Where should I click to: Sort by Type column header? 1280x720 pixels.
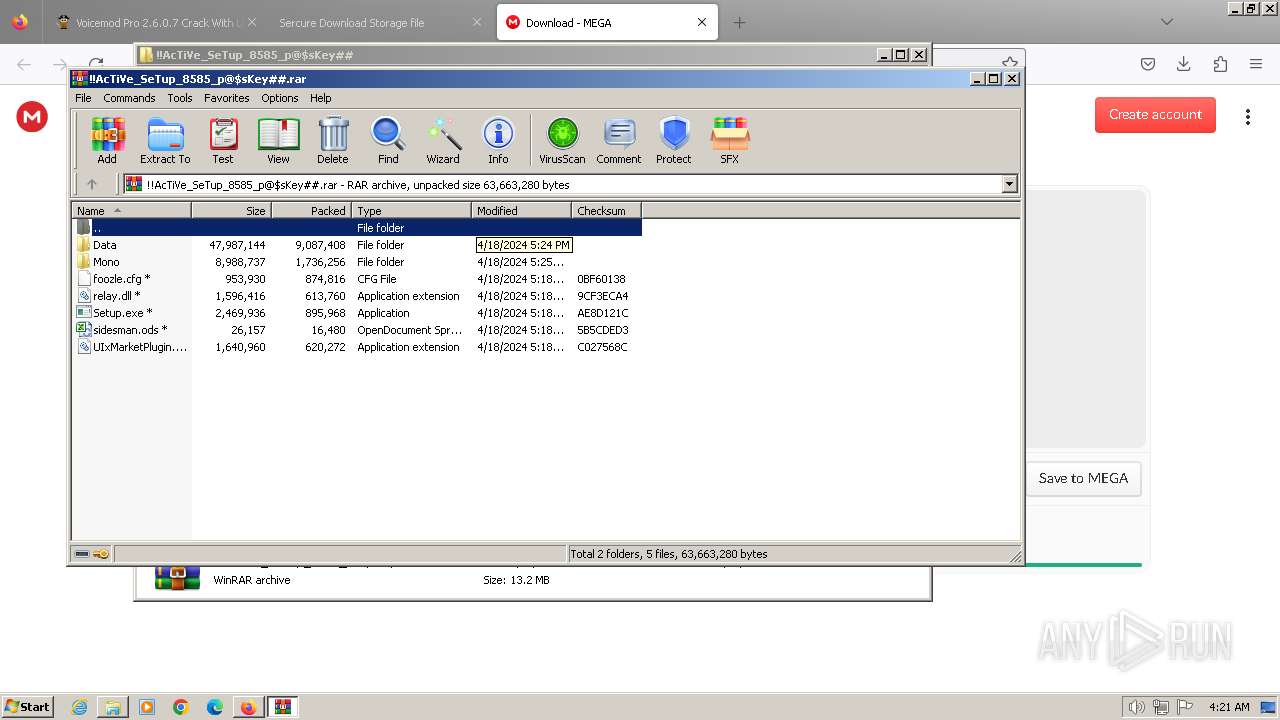click(x=411, y=210)
